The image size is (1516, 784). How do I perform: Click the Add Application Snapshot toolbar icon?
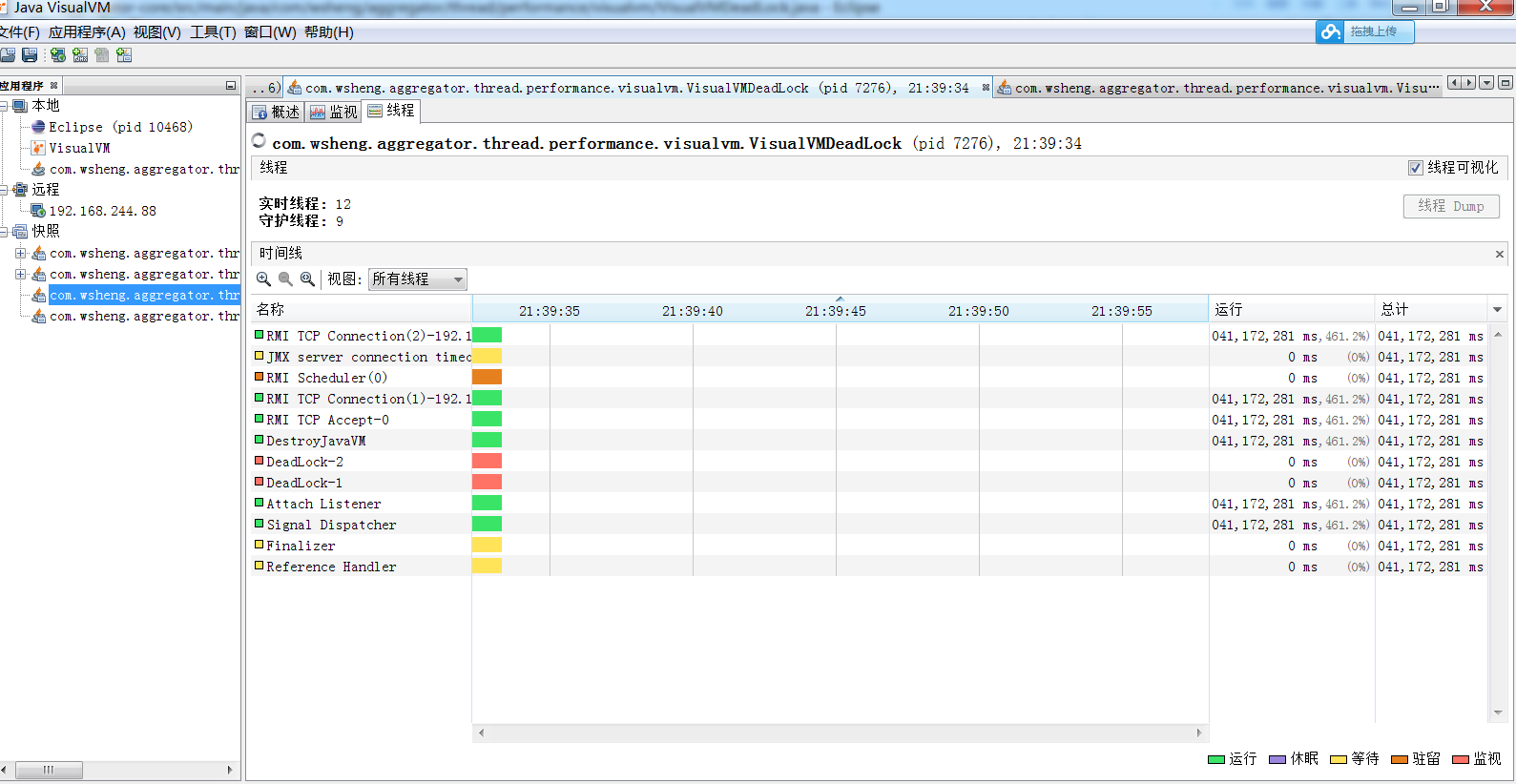point(124,55)
